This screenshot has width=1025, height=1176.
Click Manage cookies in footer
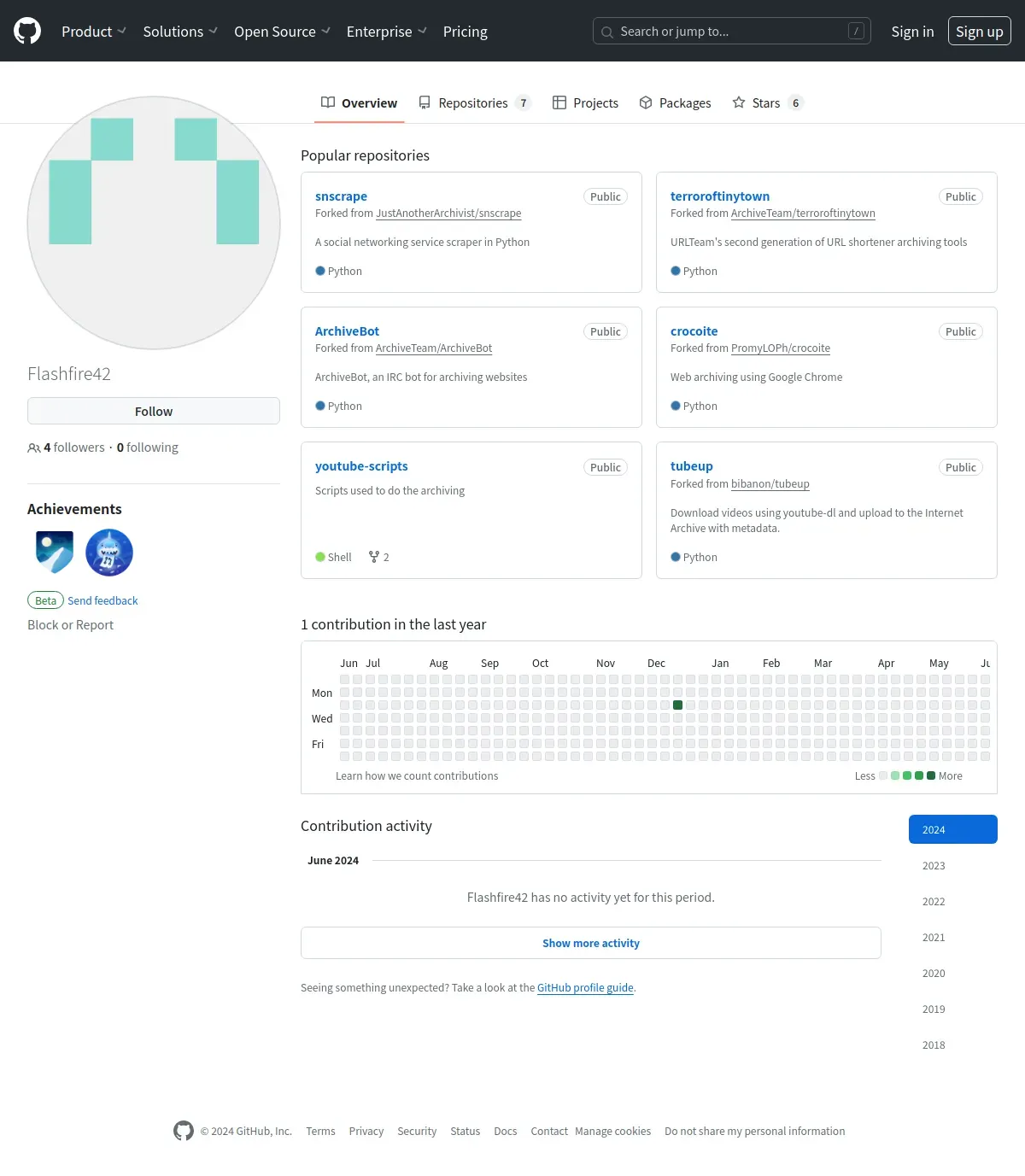613,1131
